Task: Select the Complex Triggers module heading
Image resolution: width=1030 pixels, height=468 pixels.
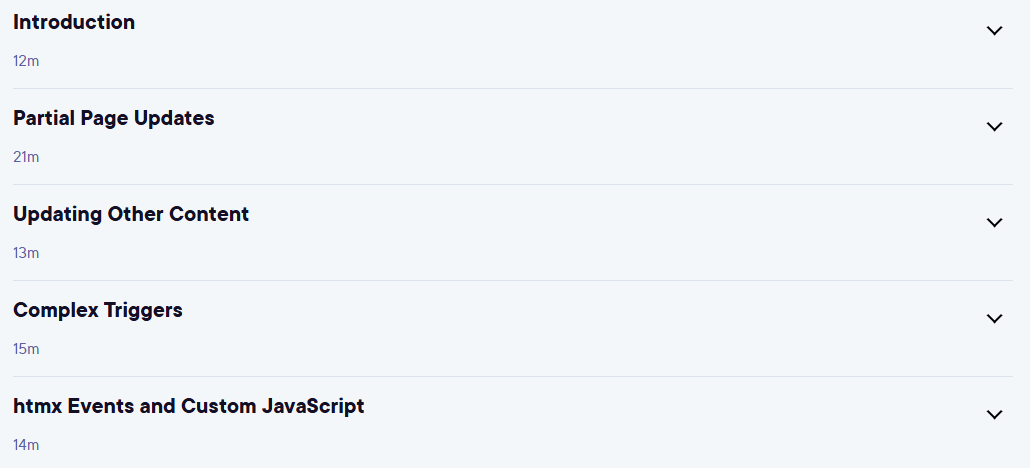Action: tap(98, 310)
